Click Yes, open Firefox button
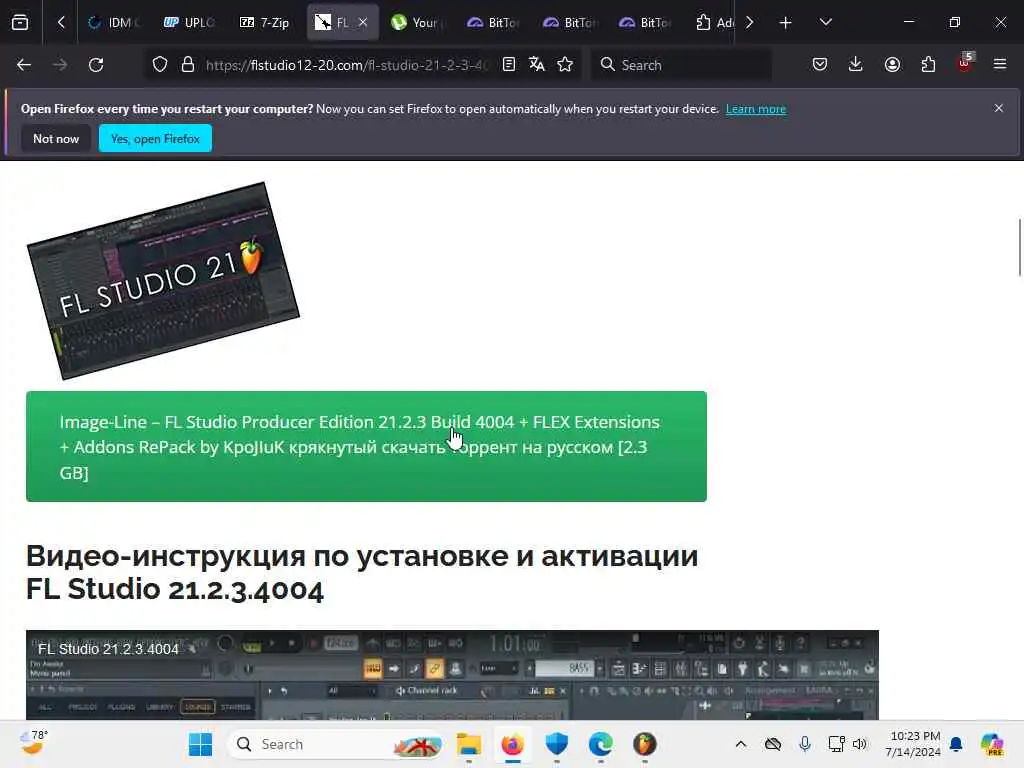 [x=155, y=138]
